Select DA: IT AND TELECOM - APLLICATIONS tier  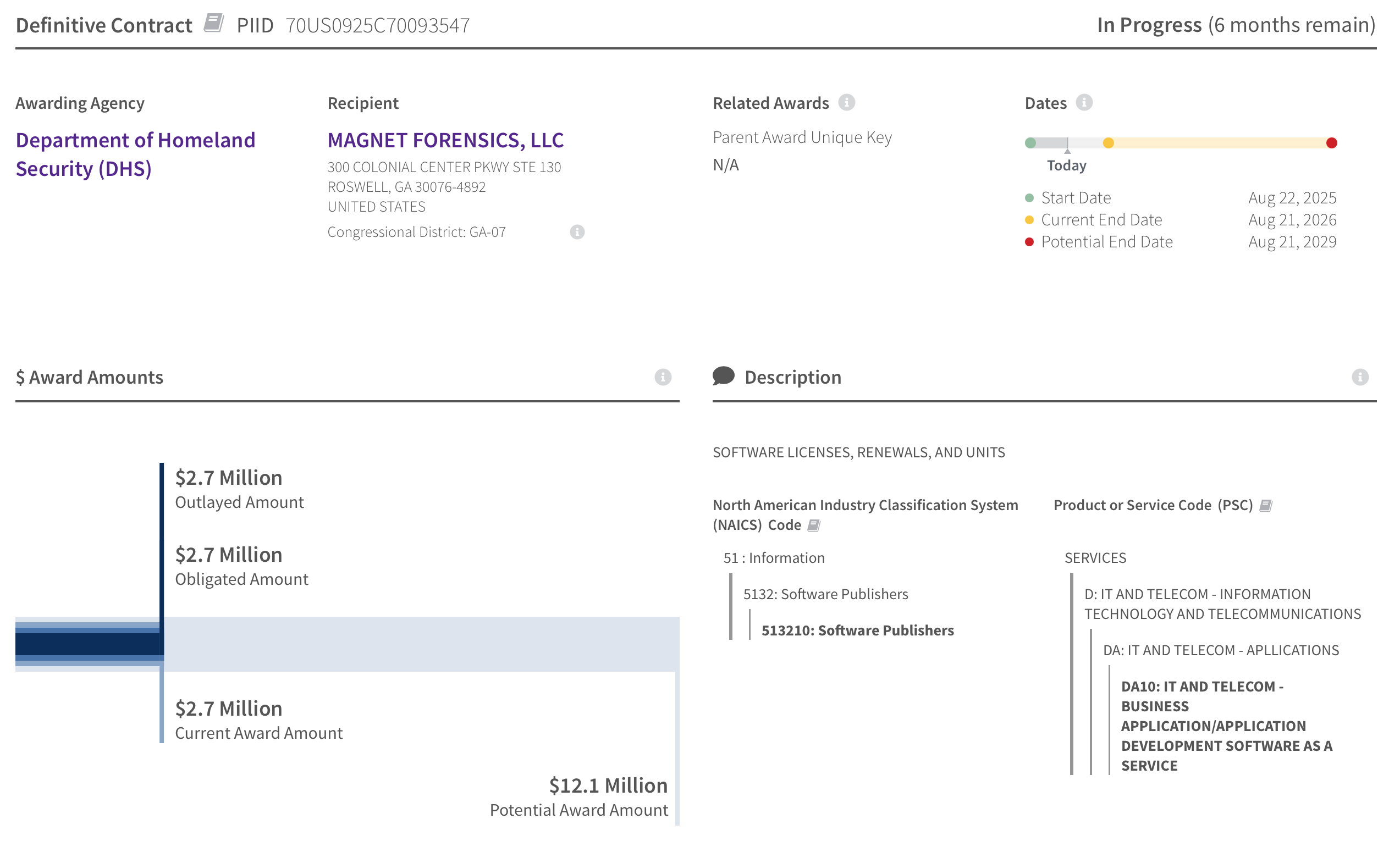pyautogui.click(x=1221, y=650)
